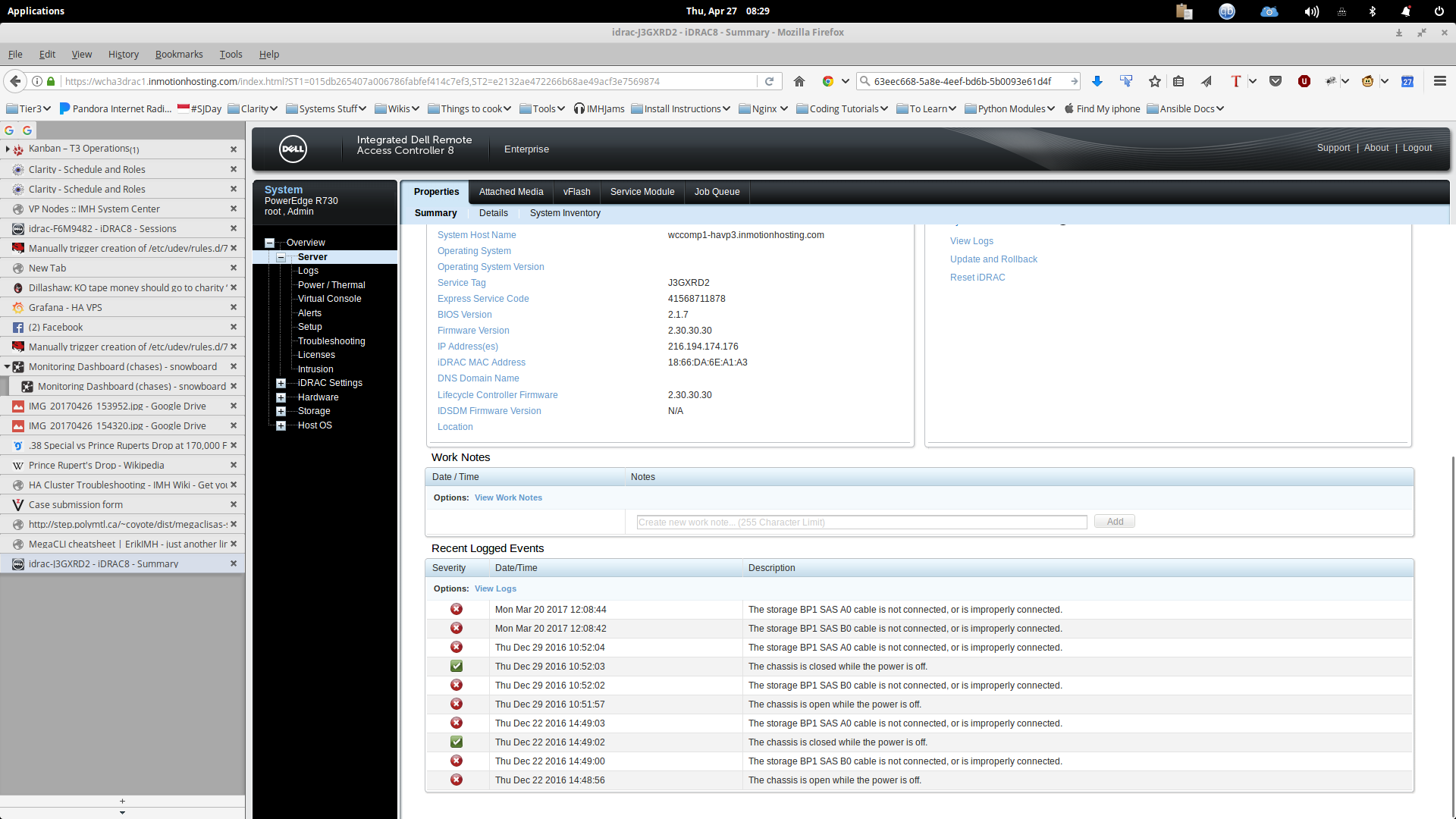Click the create new work note field
The height and width of the screenshot is (819, 1456).
tap(861, 522)
